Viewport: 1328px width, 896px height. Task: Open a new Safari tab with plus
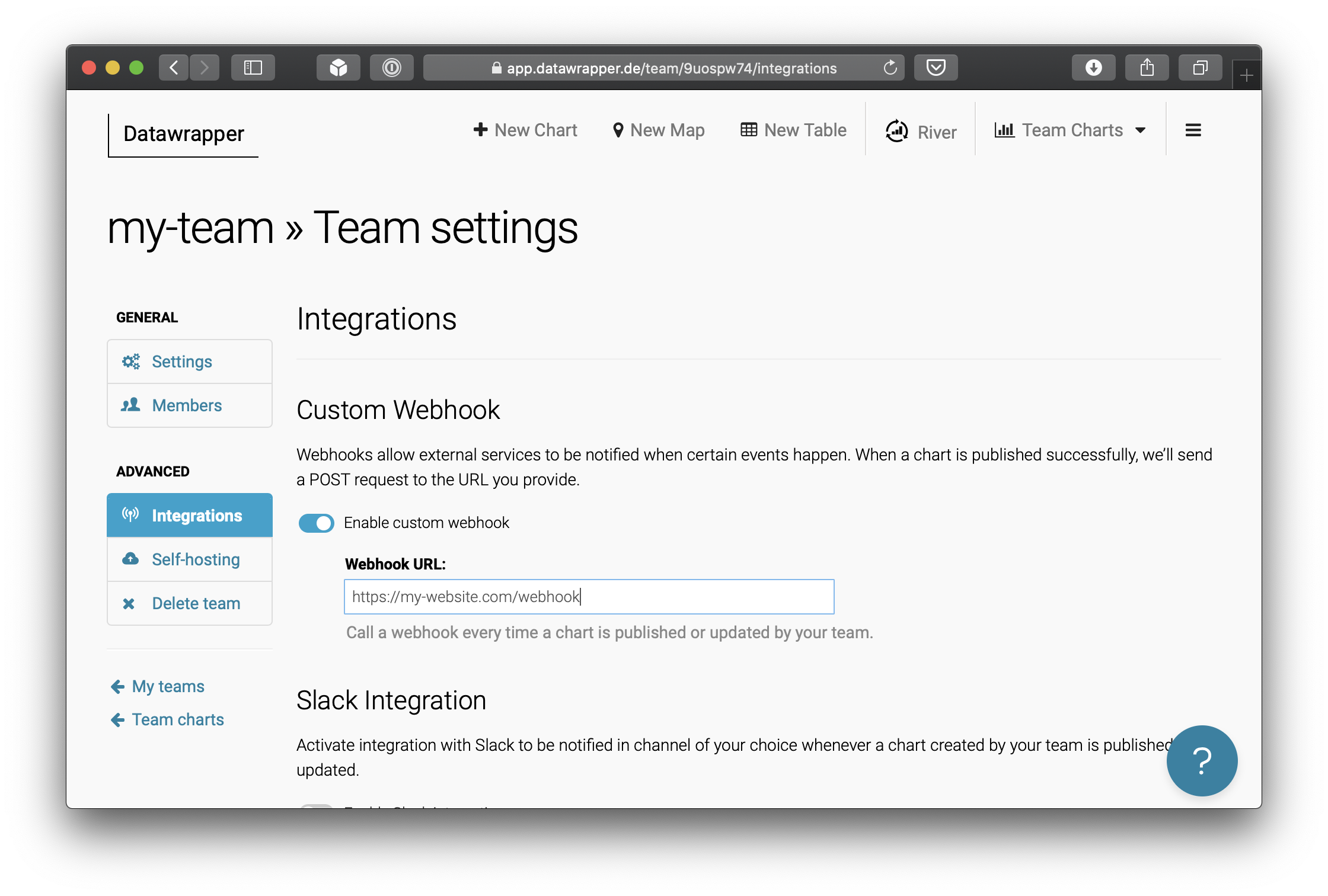click(x=1246, y=76)
